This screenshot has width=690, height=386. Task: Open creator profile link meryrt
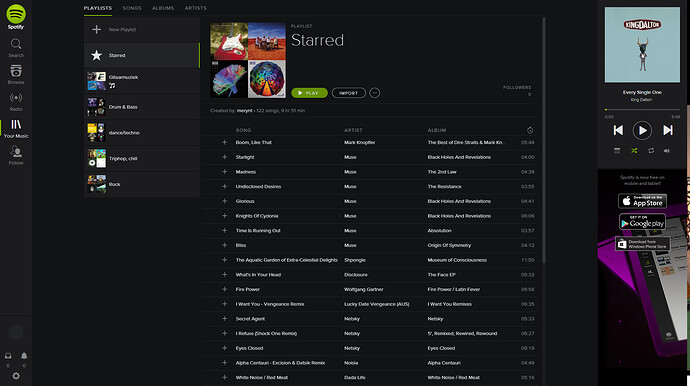pyautogui.click(x=245, y=110)
